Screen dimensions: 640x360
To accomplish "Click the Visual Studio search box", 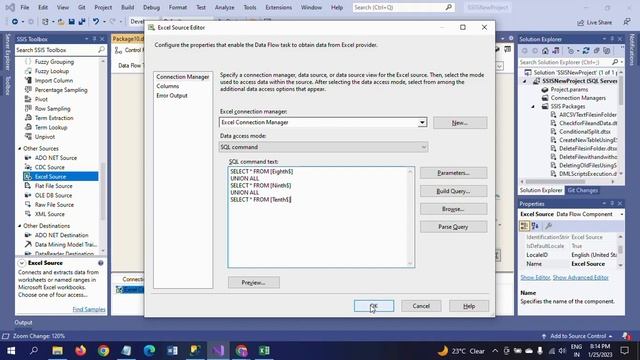I will pyautogui.click(x=403, y=7).
